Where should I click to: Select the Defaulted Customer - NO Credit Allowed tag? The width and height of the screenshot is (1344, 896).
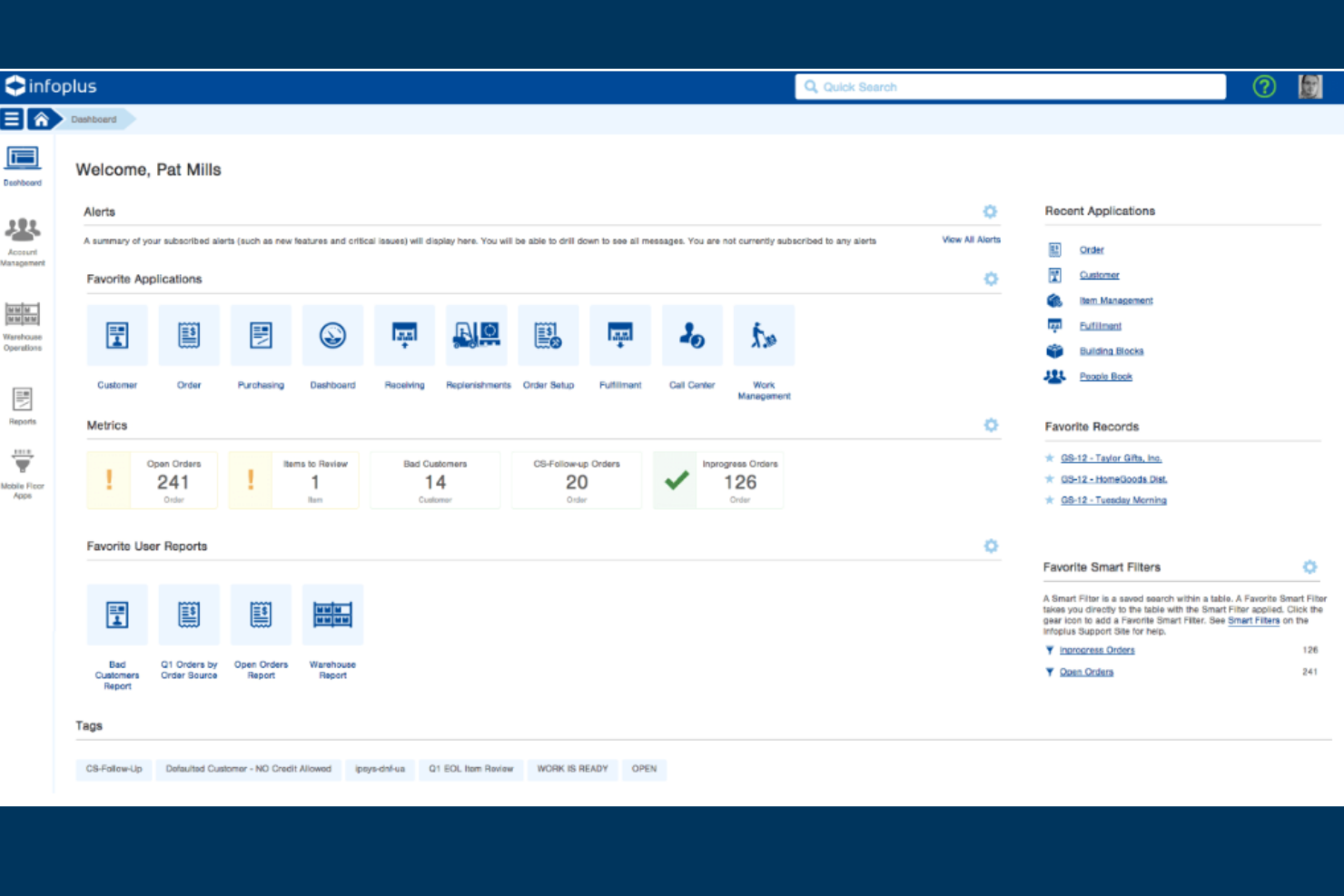249,769
